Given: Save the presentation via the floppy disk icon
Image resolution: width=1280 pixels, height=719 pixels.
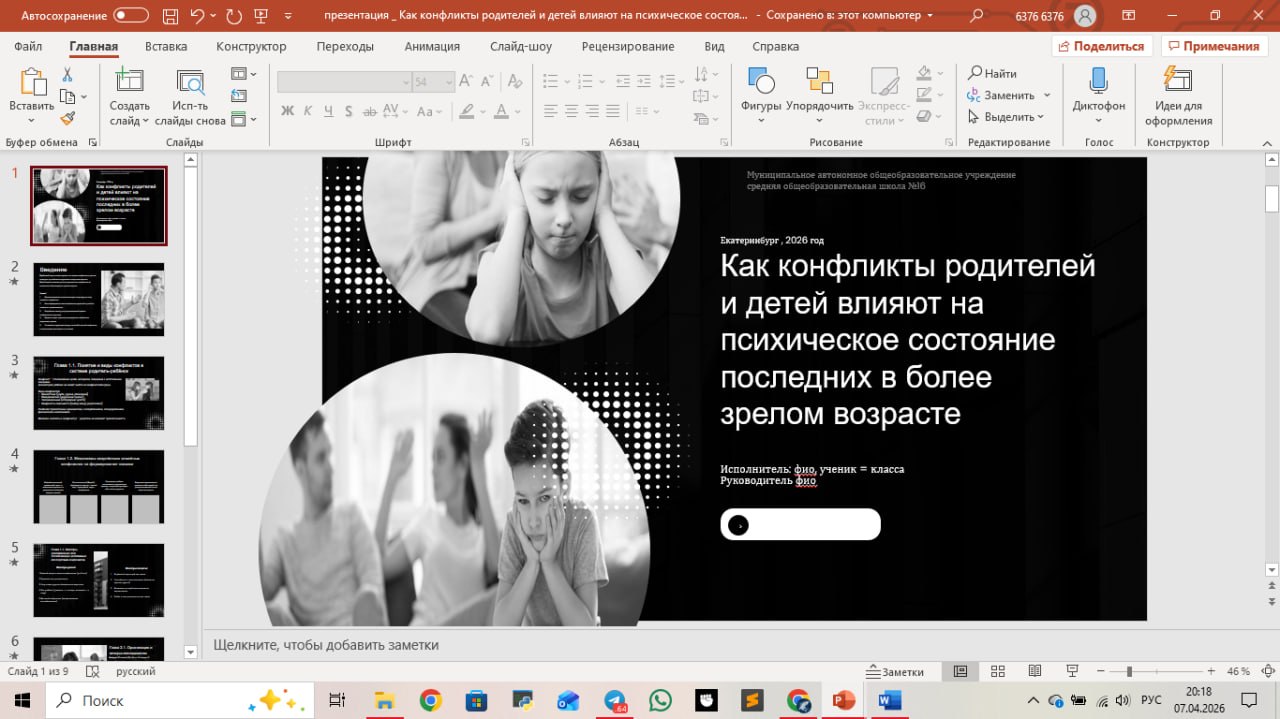Looking at the screenshot, I should click(172, 16).
